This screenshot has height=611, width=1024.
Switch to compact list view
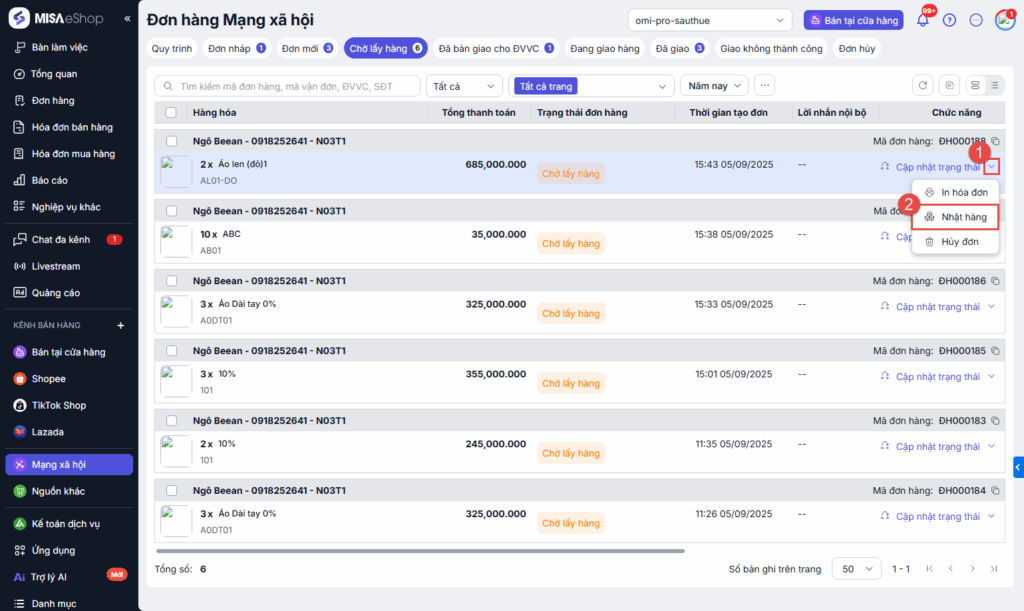click(x=994, y=86)
